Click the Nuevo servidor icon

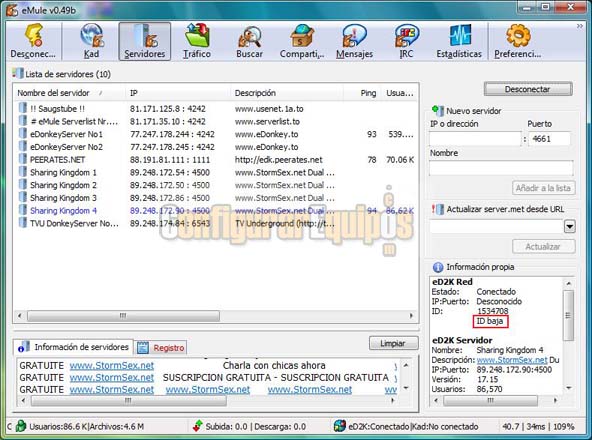click(437, 111)
